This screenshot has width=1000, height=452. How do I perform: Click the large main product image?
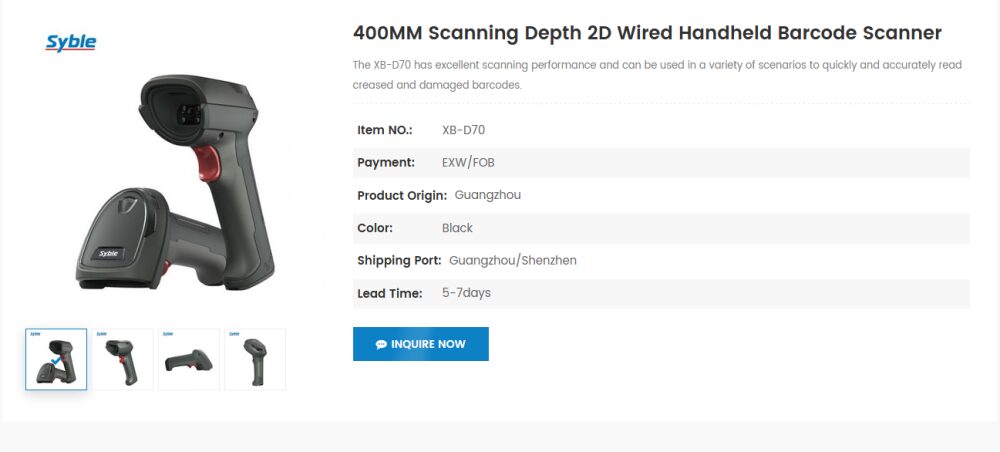(x=175, y=185)
